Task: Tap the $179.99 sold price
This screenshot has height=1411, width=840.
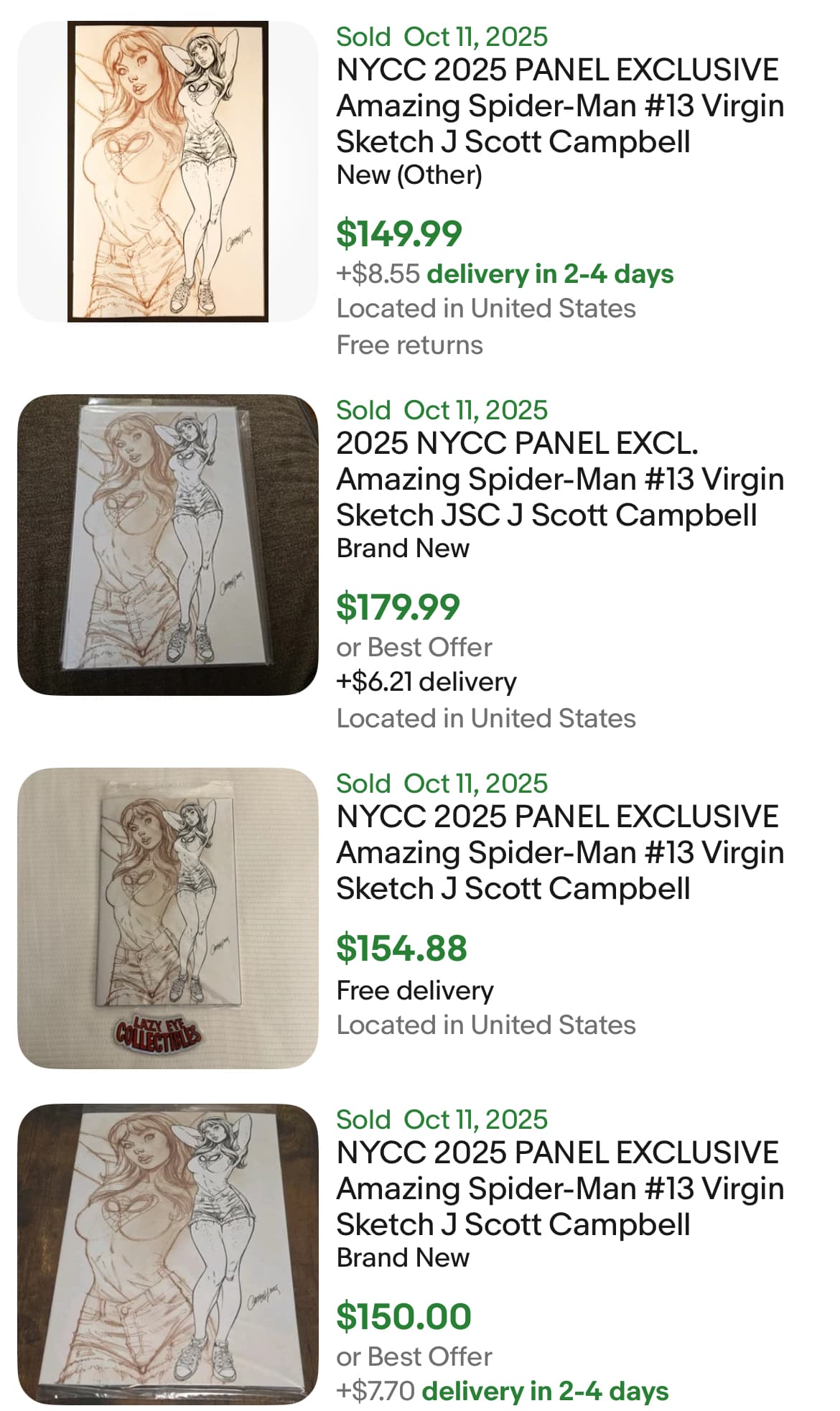Action: point(398,607)
